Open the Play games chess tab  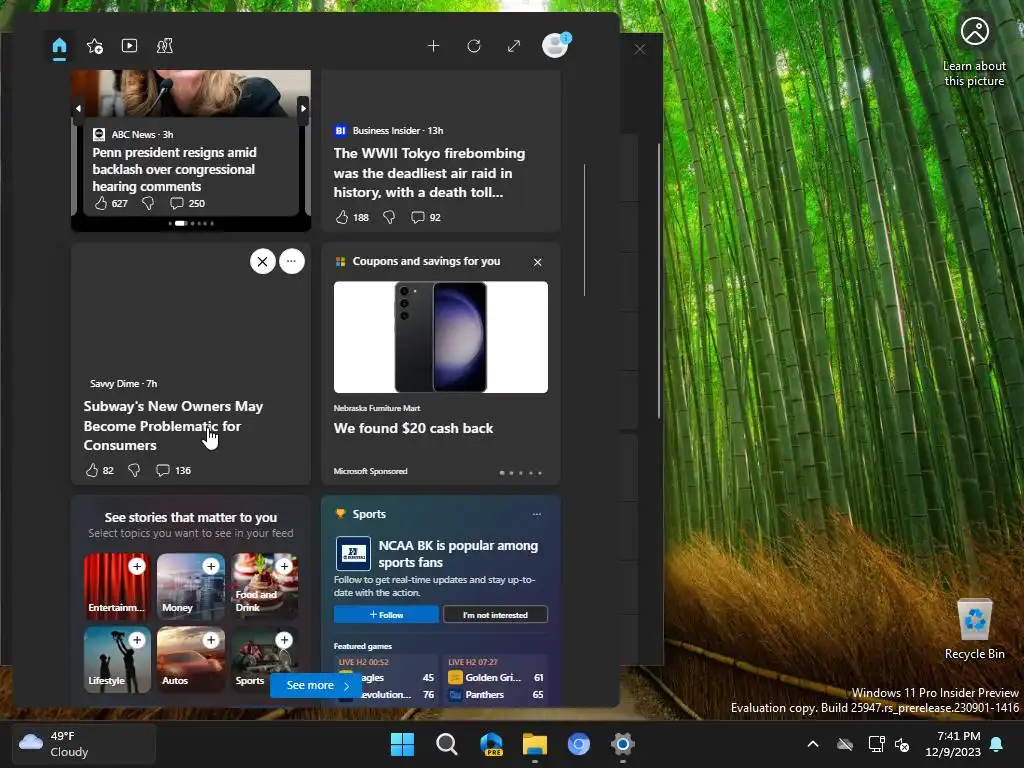[x=165, y=46]
